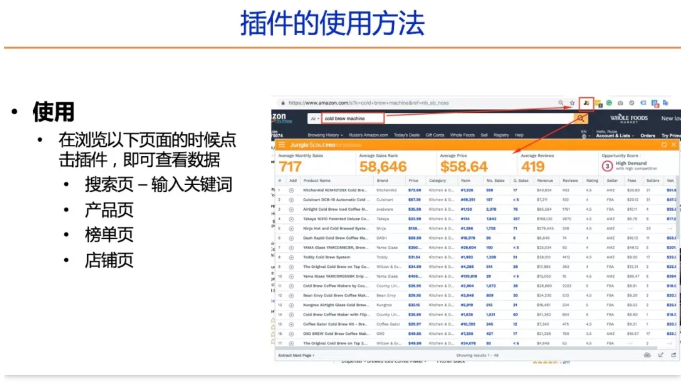Viewport: 692px width, 385px height.
Task: Click the green circle extension icon
Action: point(609,103)
